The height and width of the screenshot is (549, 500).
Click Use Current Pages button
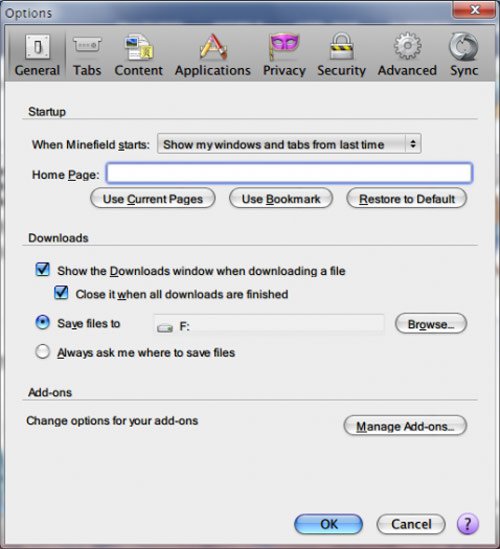click(153, 199)
